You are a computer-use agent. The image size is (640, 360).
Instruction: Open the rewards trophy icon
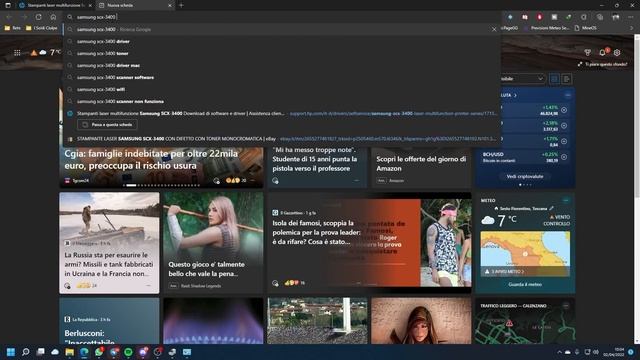click(587, 53)
